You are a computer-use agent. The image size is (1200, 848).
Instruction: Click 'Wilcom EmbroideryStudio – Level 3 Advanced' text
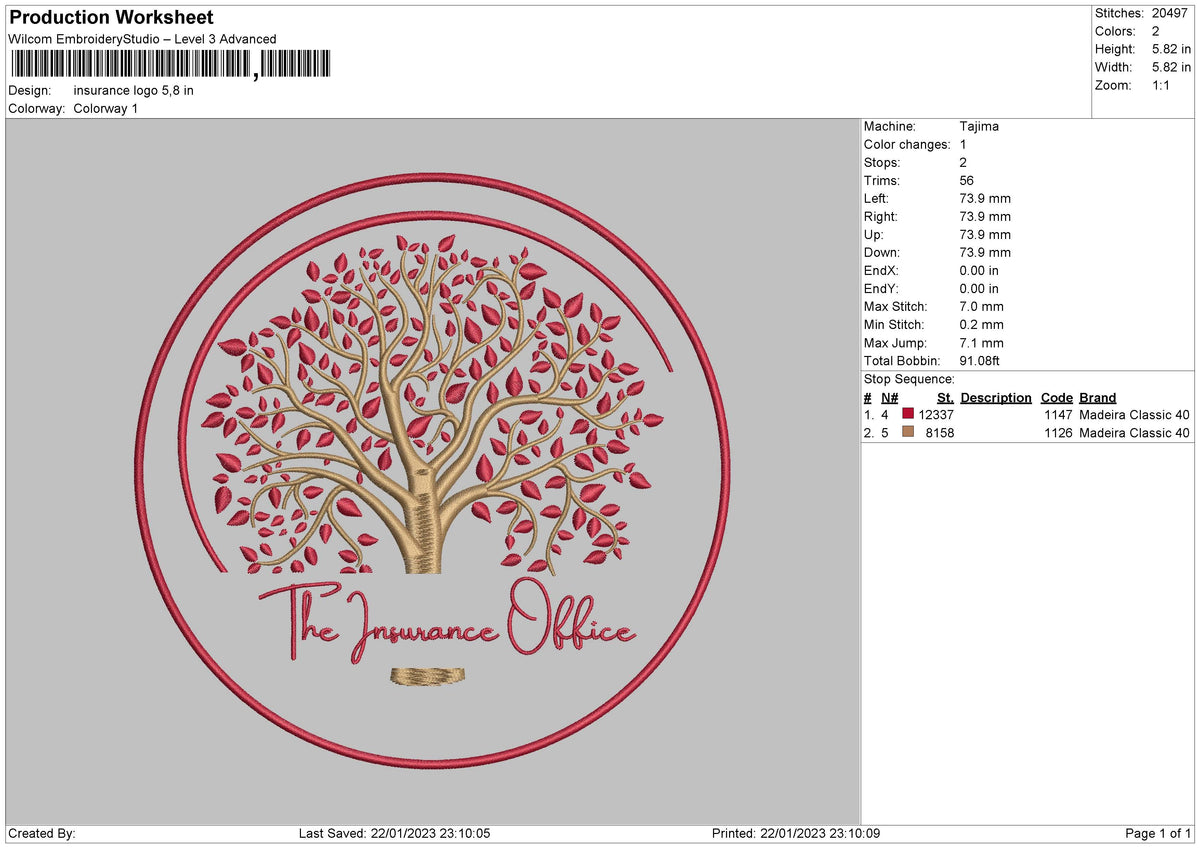tap(142, 39)
